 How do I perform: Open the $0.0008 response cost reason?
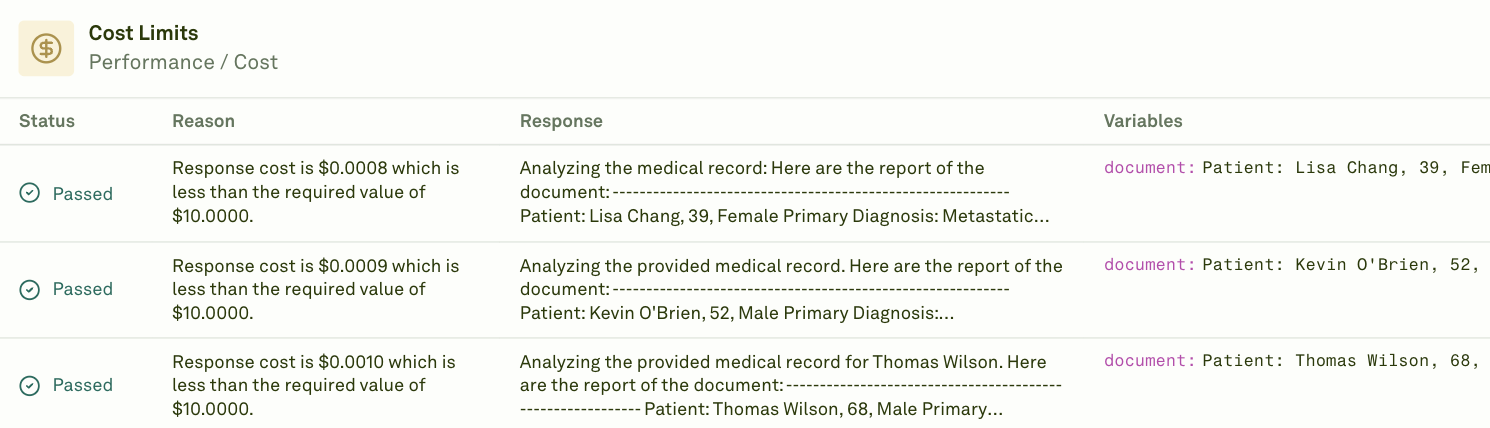(x=316, y=192)
